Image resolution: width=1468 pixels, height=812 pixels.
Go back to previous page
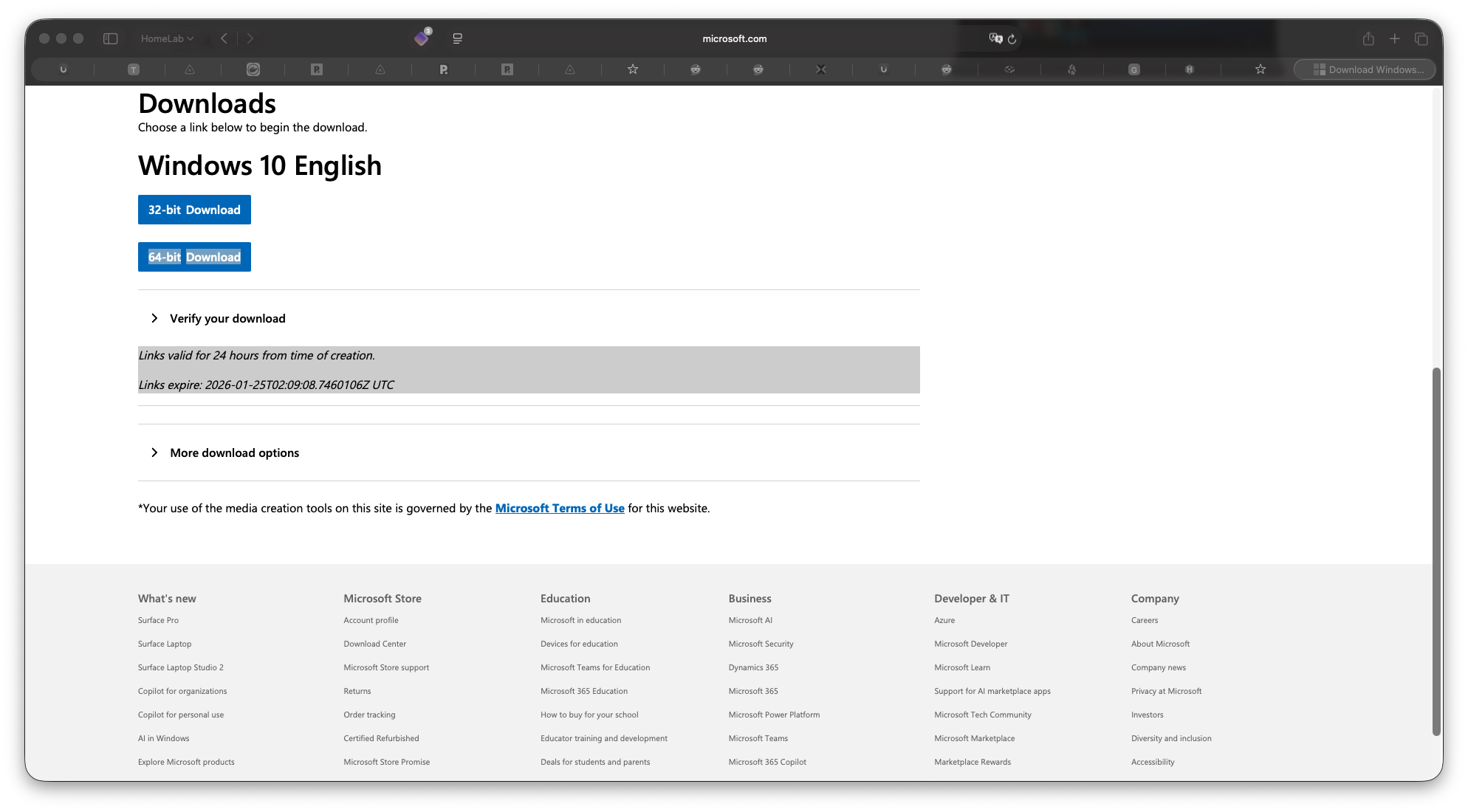pyautogui.click(x=224, y=38)
